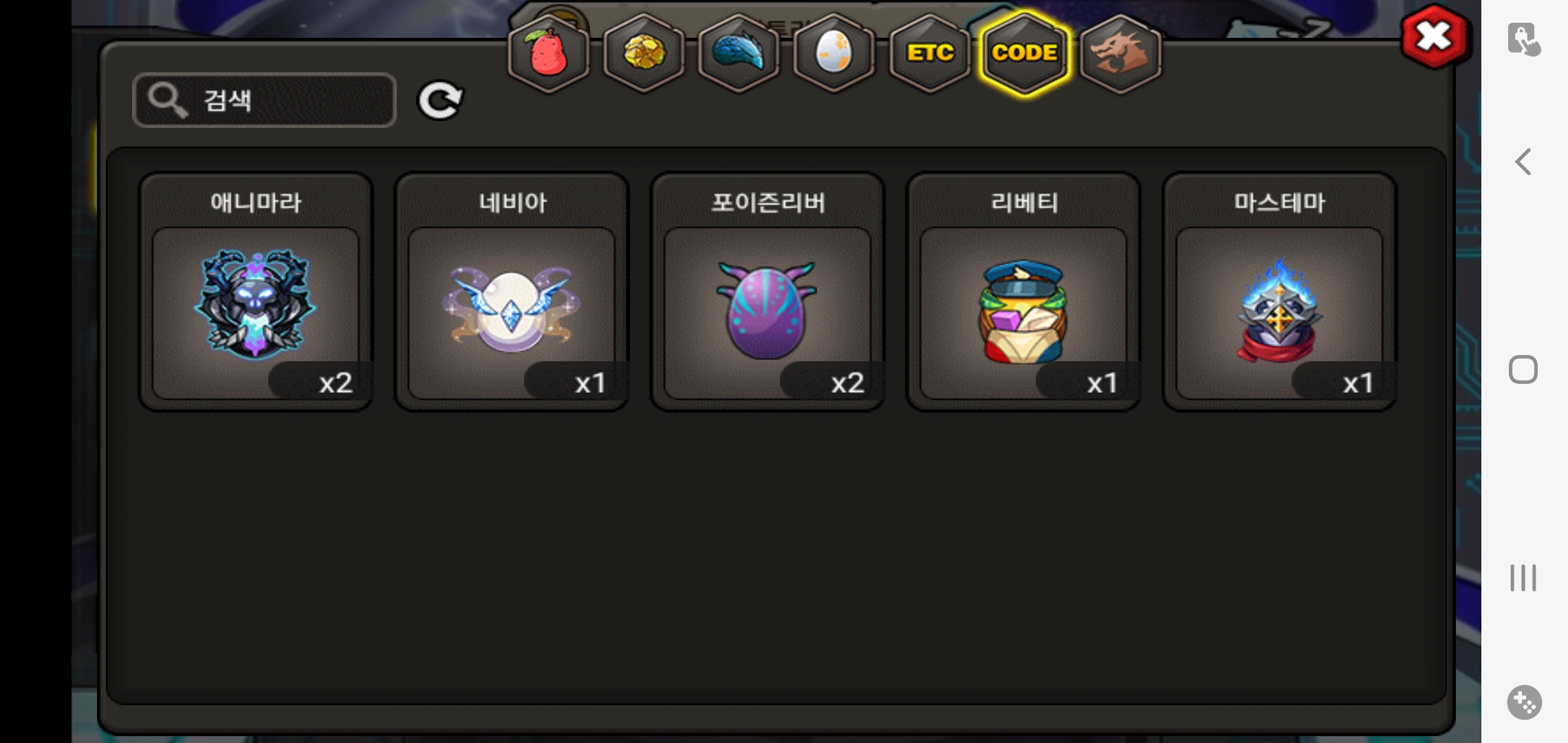Close the inventory with red X
This screenshot has width=1568, height=743.
pyautogui.click(x=1434, y=36)
